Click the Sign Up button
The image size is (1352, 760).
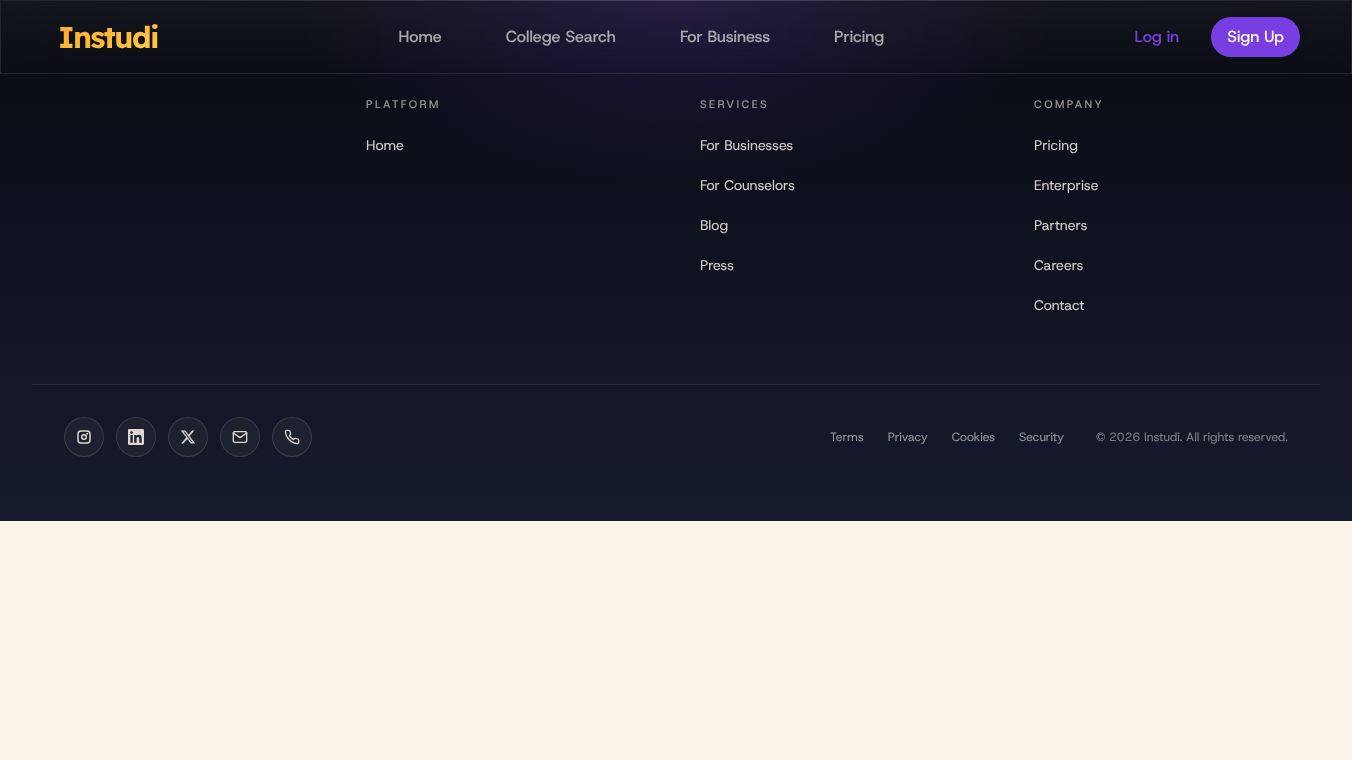coord(1255,37)
